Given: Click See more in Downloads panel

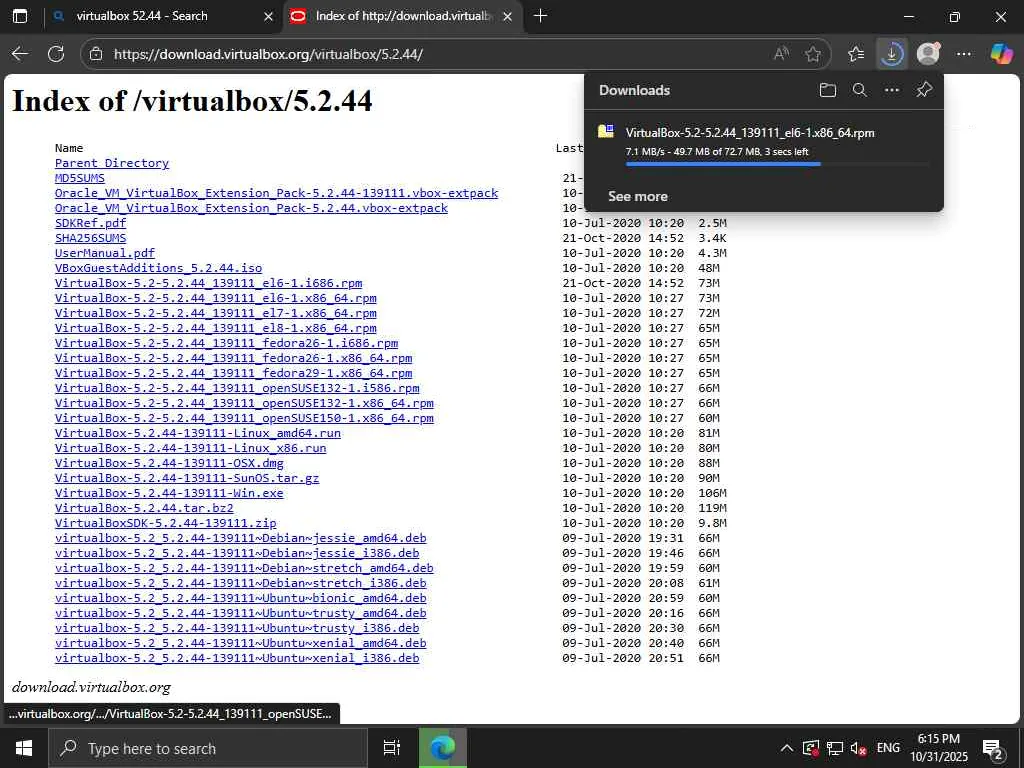Looking at the screenshot, I should (x=638, y=196).
